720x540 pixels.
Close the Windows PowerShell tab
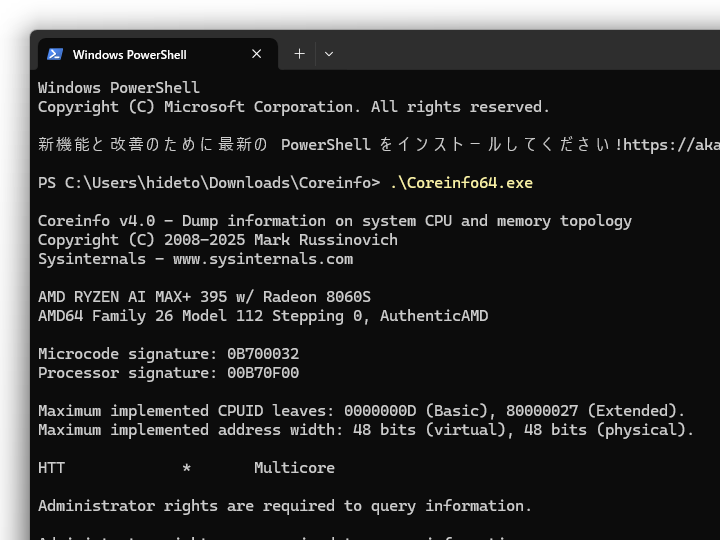pyautogui.click(x=257, y=54)
